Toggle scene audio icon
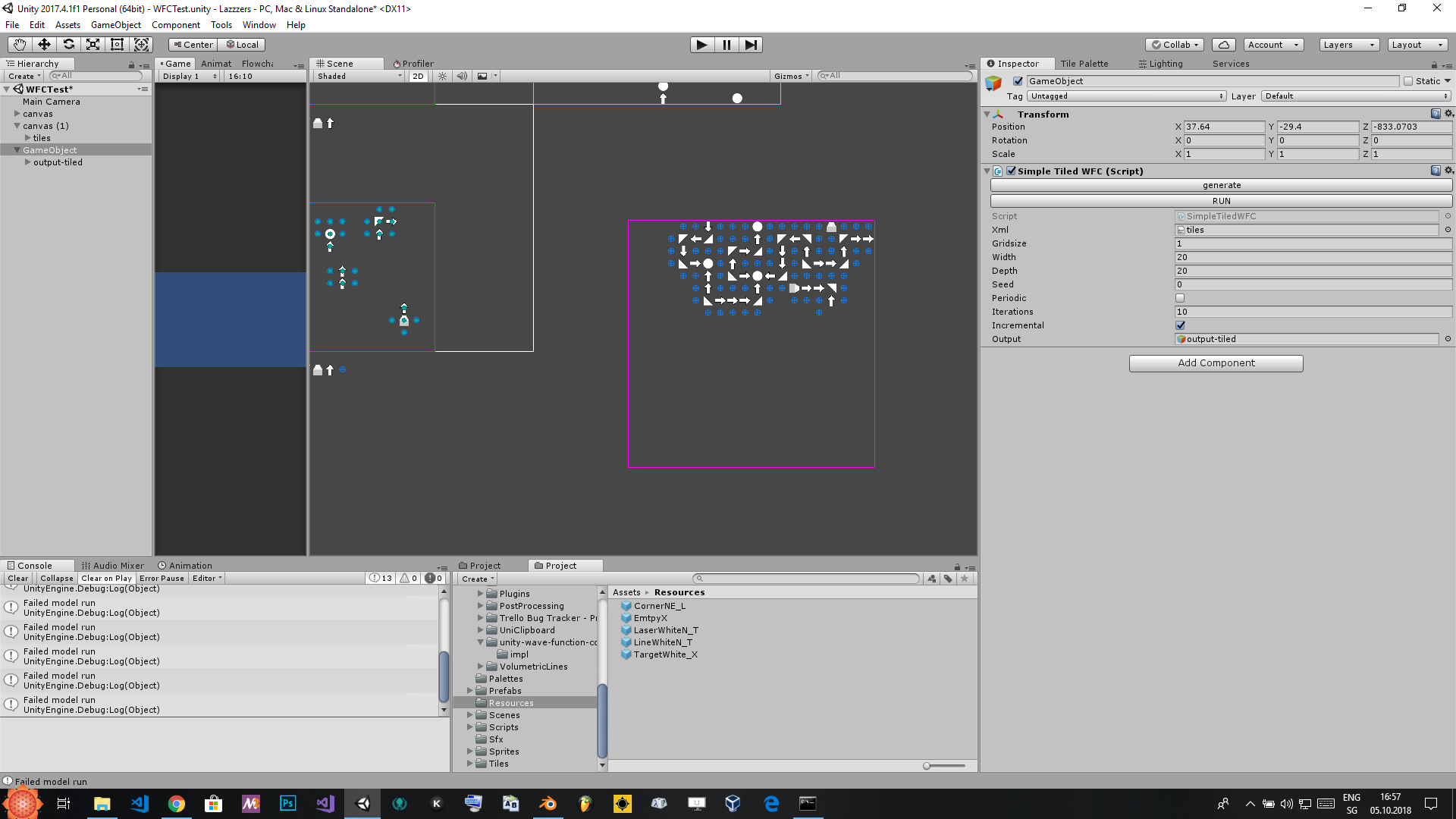This screenshot has height=819, width=1456. (462, 76)
